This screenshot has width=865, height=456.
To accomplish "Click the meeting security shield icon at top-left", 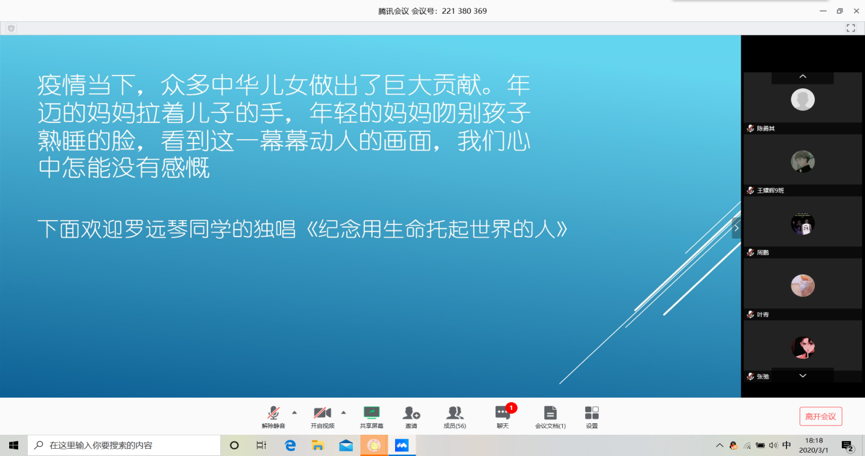I will [x=11, y=28].
